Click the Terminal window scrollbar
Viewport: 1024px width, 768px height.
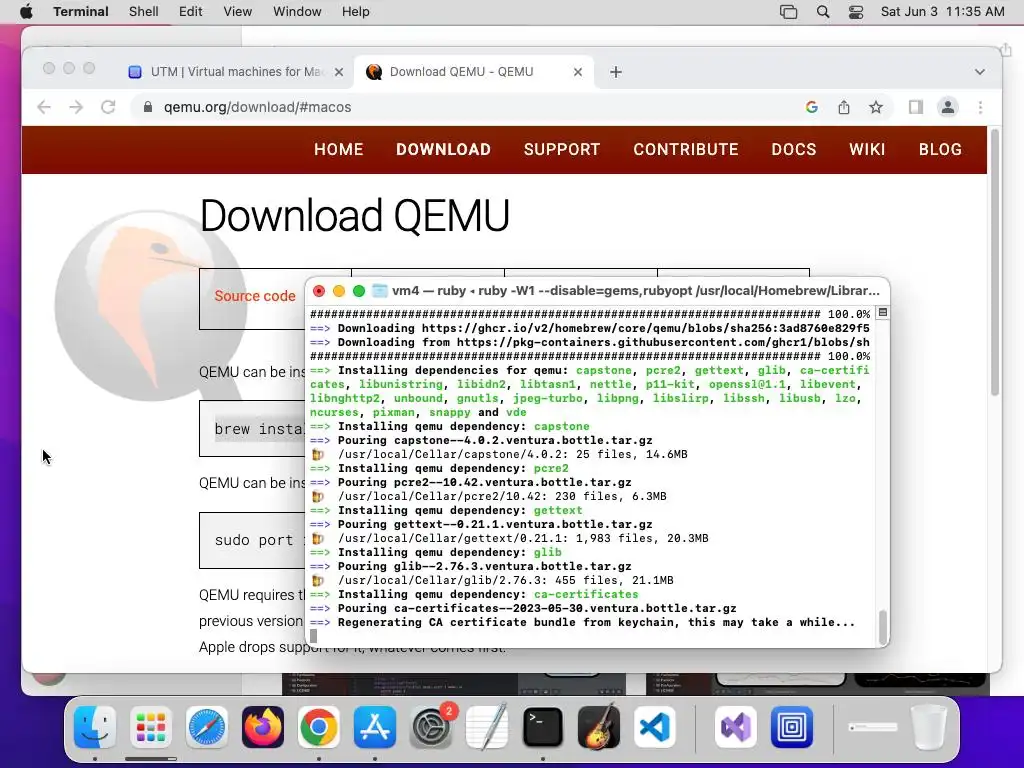tap(883, 626)
